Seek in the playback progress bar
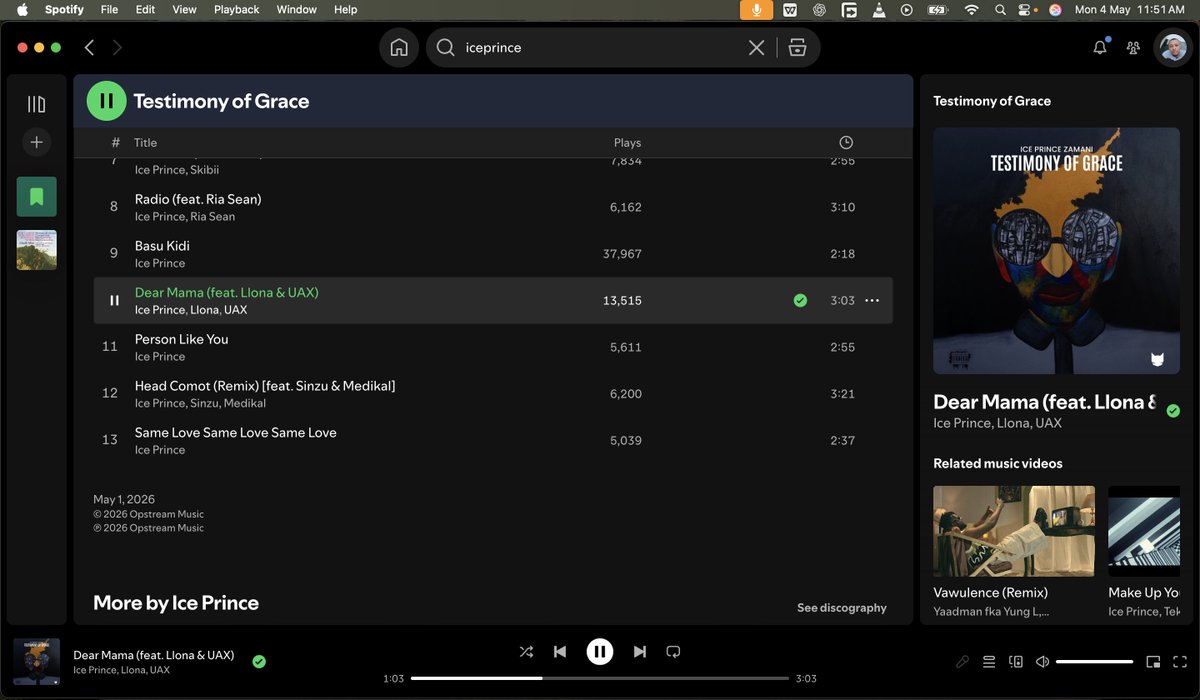This screenshot has width=1200, height=700. [x=599, y=678]
